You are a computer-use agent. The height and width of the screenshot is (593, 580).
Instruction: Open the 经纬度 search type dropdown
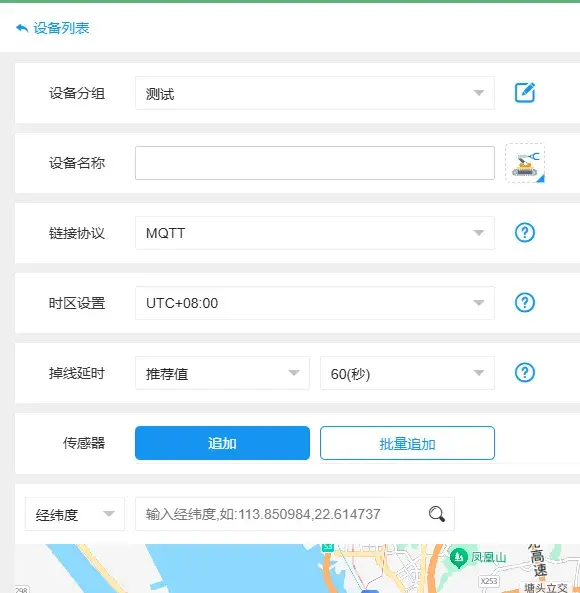click(x=75, y=514)
